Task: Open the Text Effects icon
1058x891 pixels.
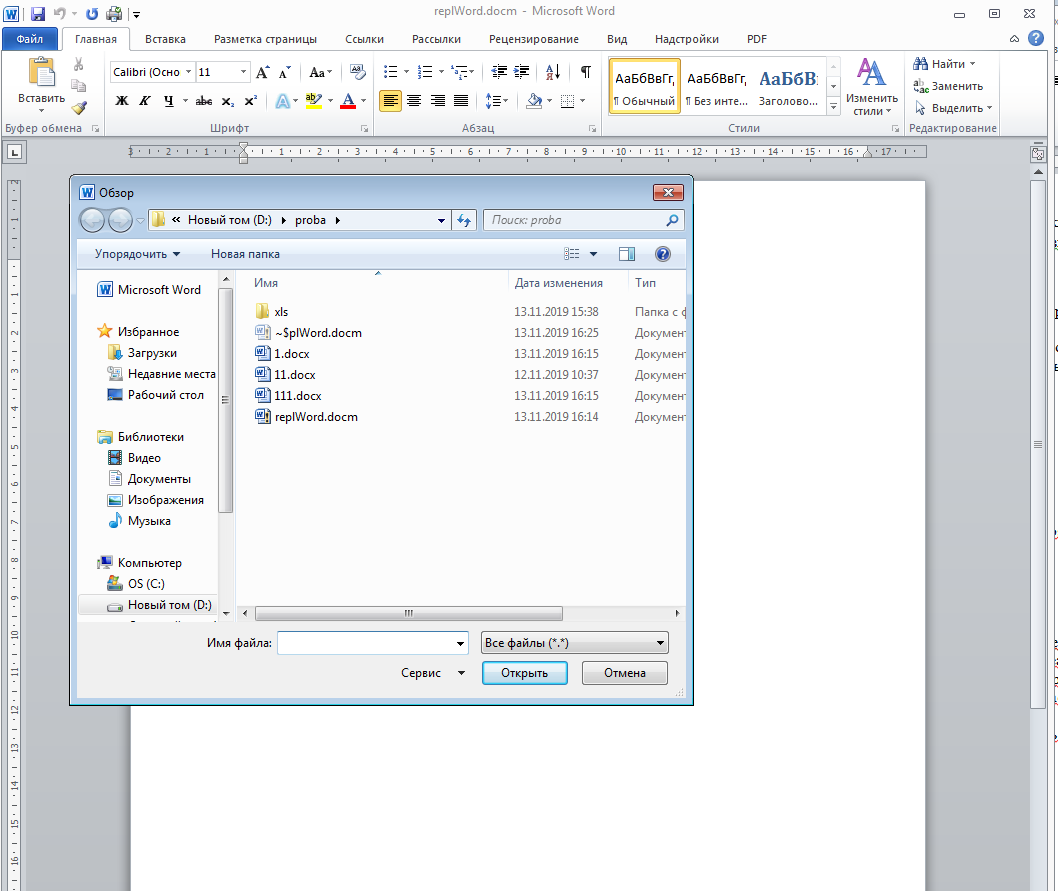Action: point(282,101)
